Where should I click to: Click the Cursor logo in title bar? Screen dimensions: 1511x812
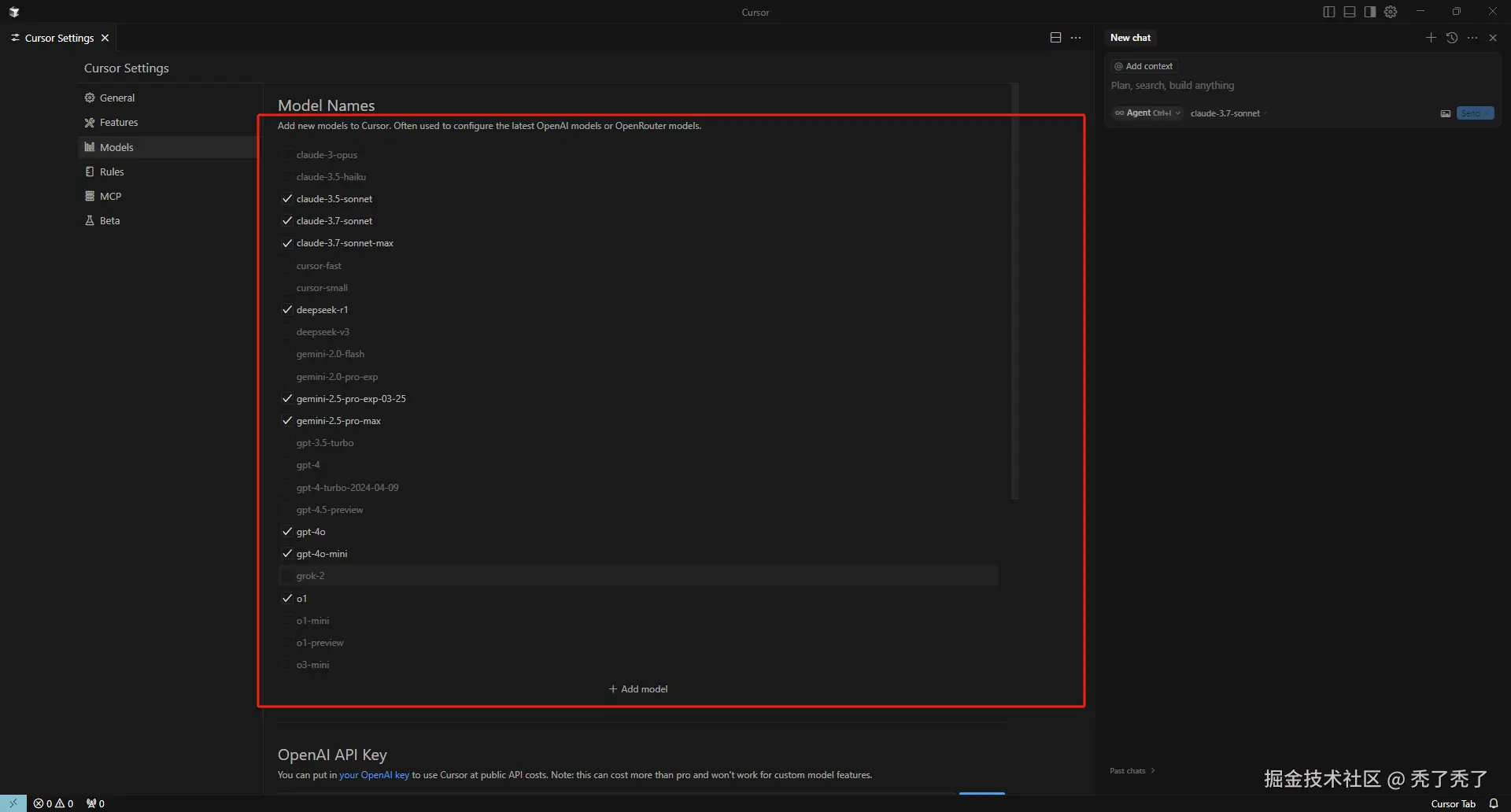coord(14,12)
